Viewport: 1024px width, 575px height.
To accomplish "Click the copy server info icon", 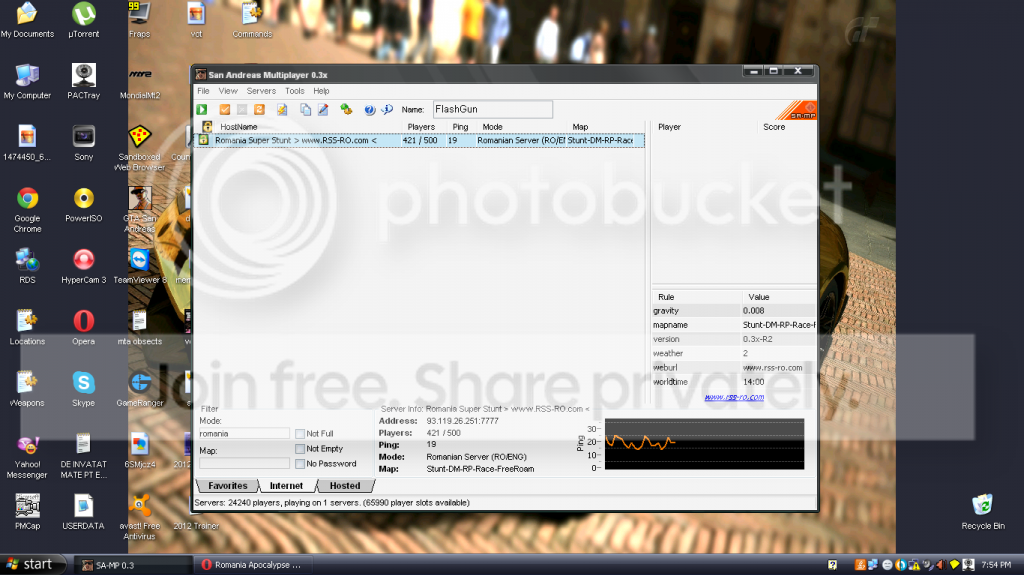I will (x=305, y=110).
